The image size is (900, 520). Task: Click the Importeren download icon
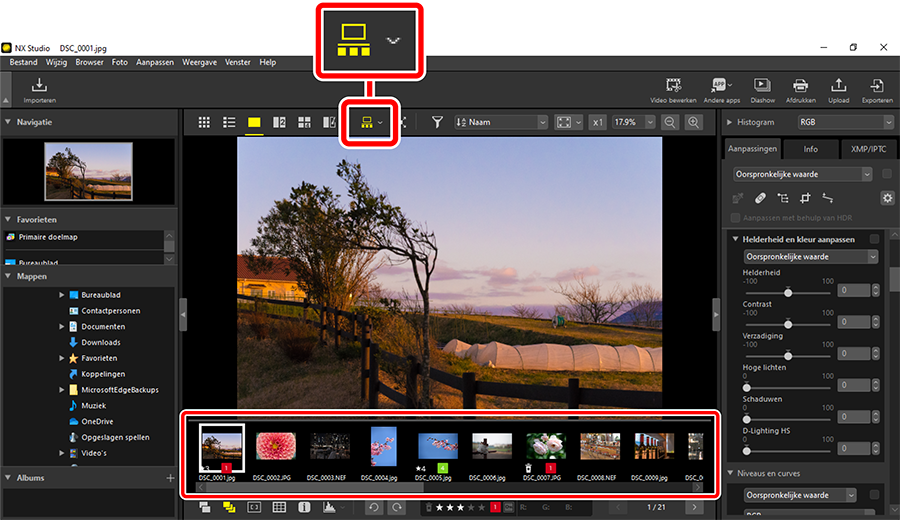click(39, 86)
